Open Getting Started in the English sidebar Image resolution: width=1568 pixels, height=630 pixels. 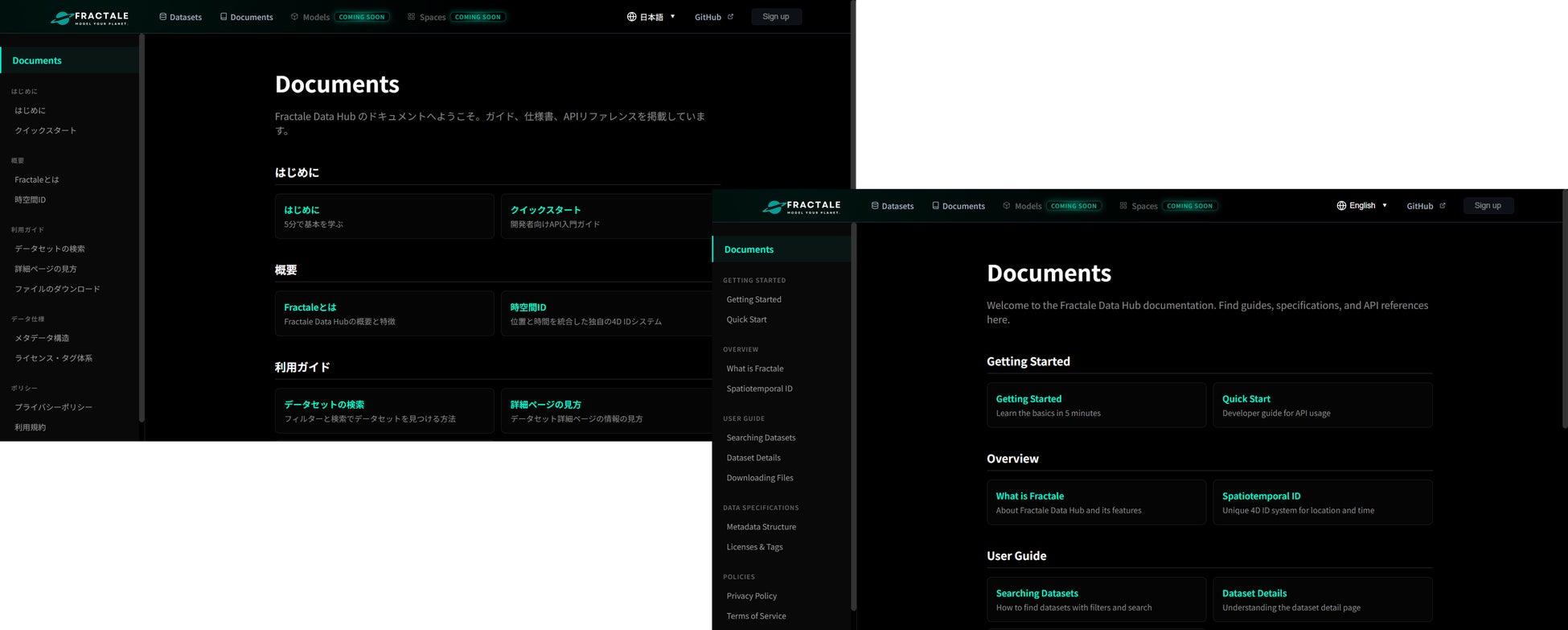click(754, 299)
